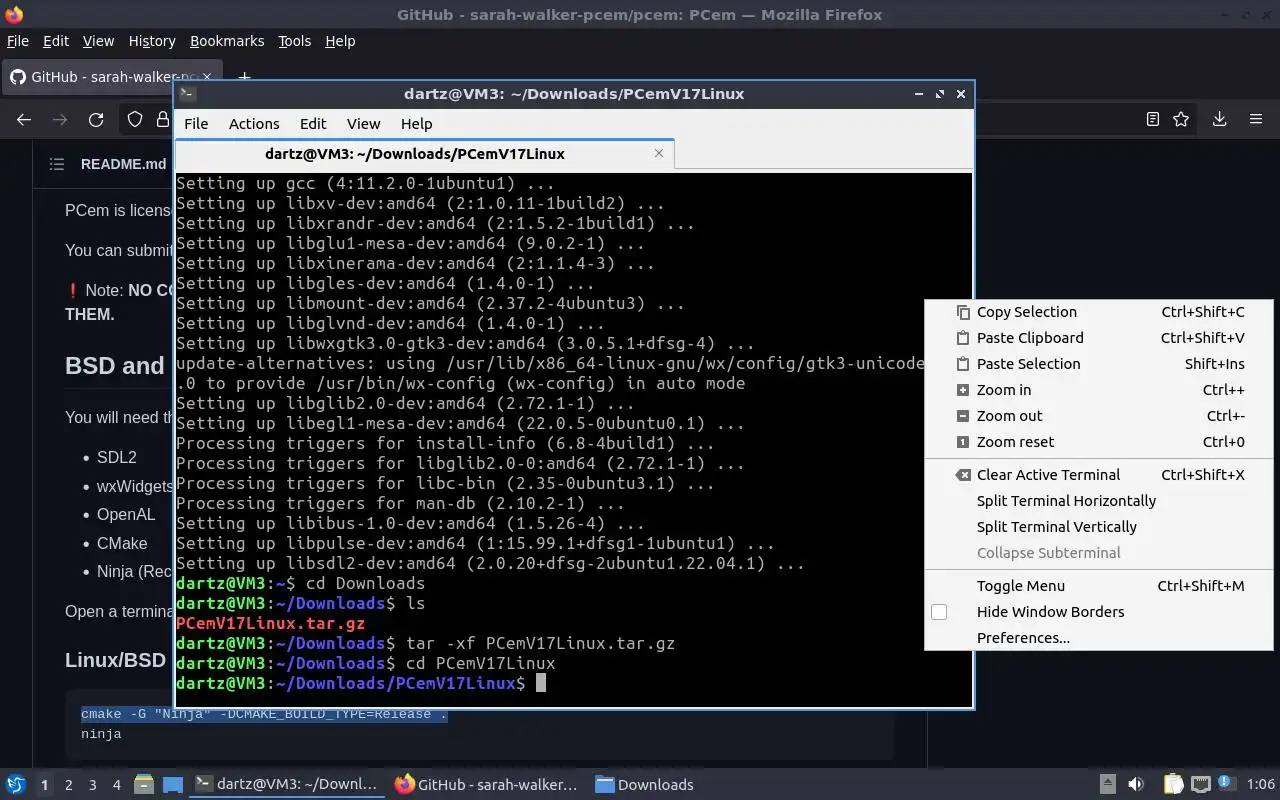Click README.md heading in GitHub page

pyautogui.click(x=123, y=164)
